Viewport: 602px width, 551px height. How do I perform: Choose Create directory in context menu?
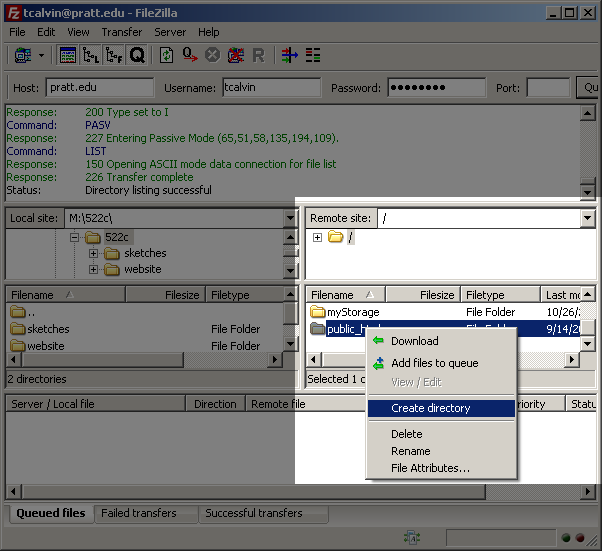point(441,408)
